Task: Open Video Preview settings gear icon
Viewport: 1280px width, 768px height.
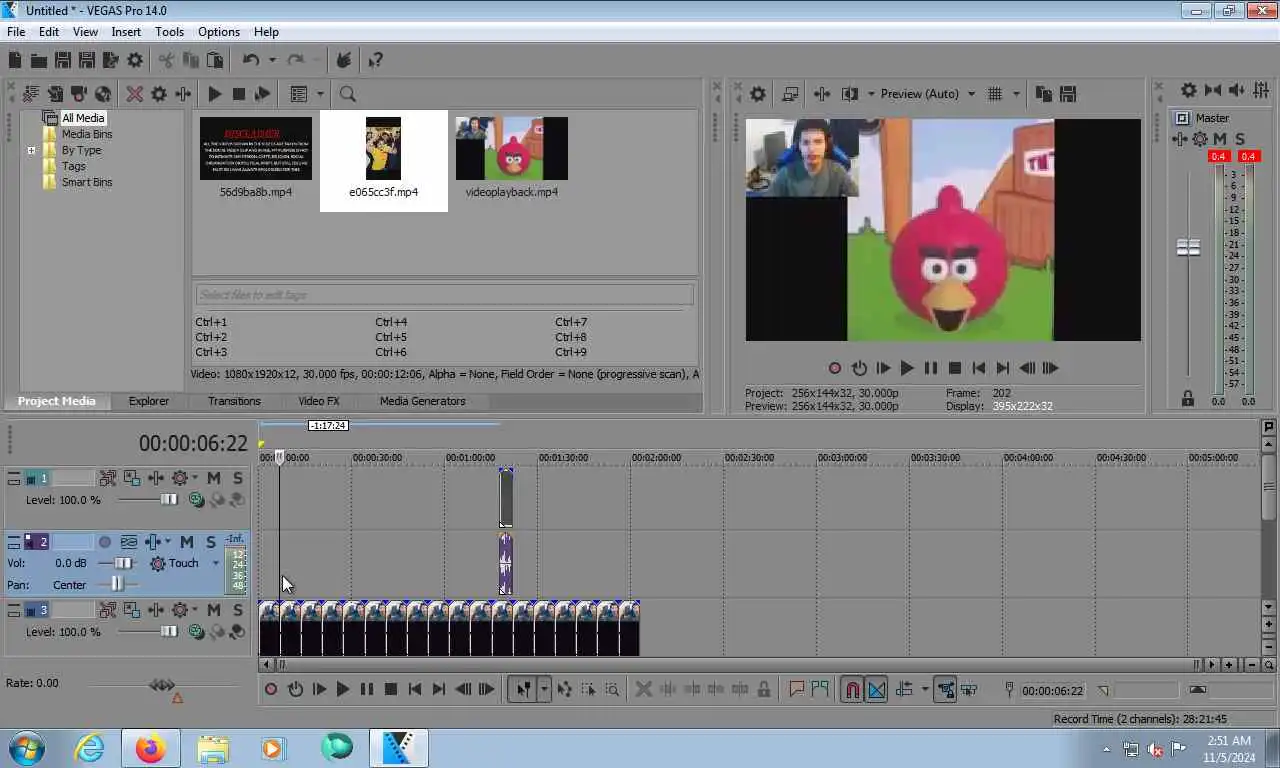Action: [758, 94]
